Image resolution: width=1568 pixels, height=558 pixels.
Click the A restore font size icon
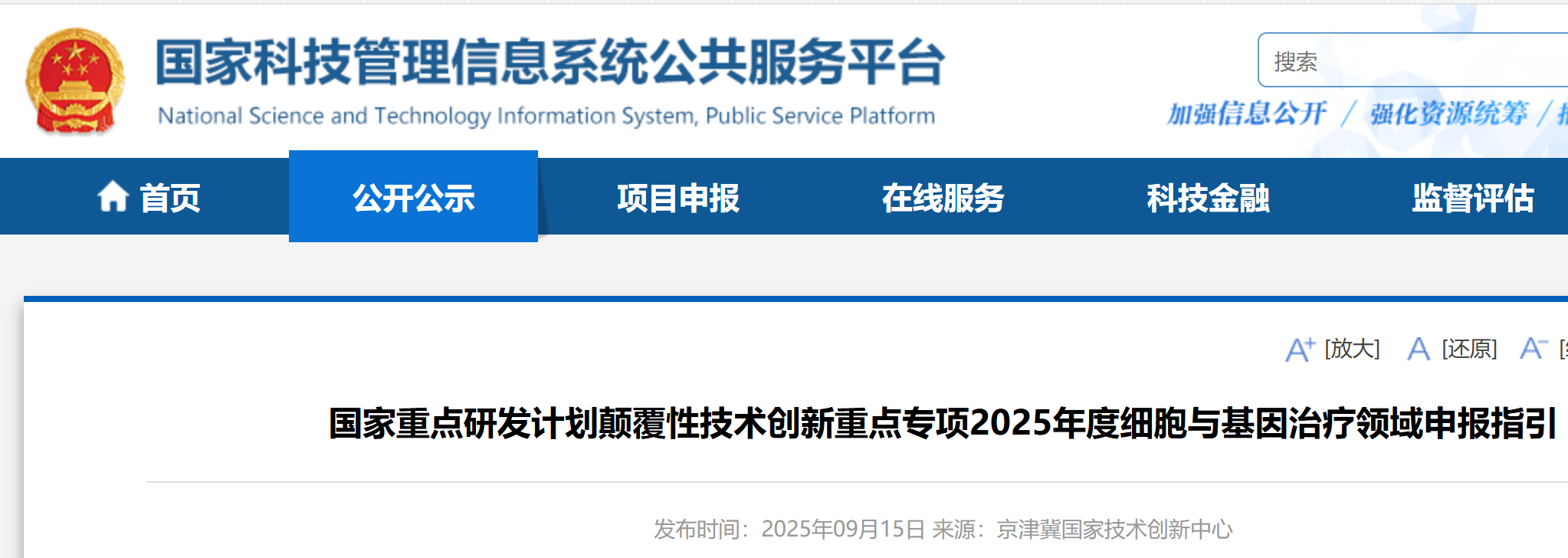point(1419,350)
